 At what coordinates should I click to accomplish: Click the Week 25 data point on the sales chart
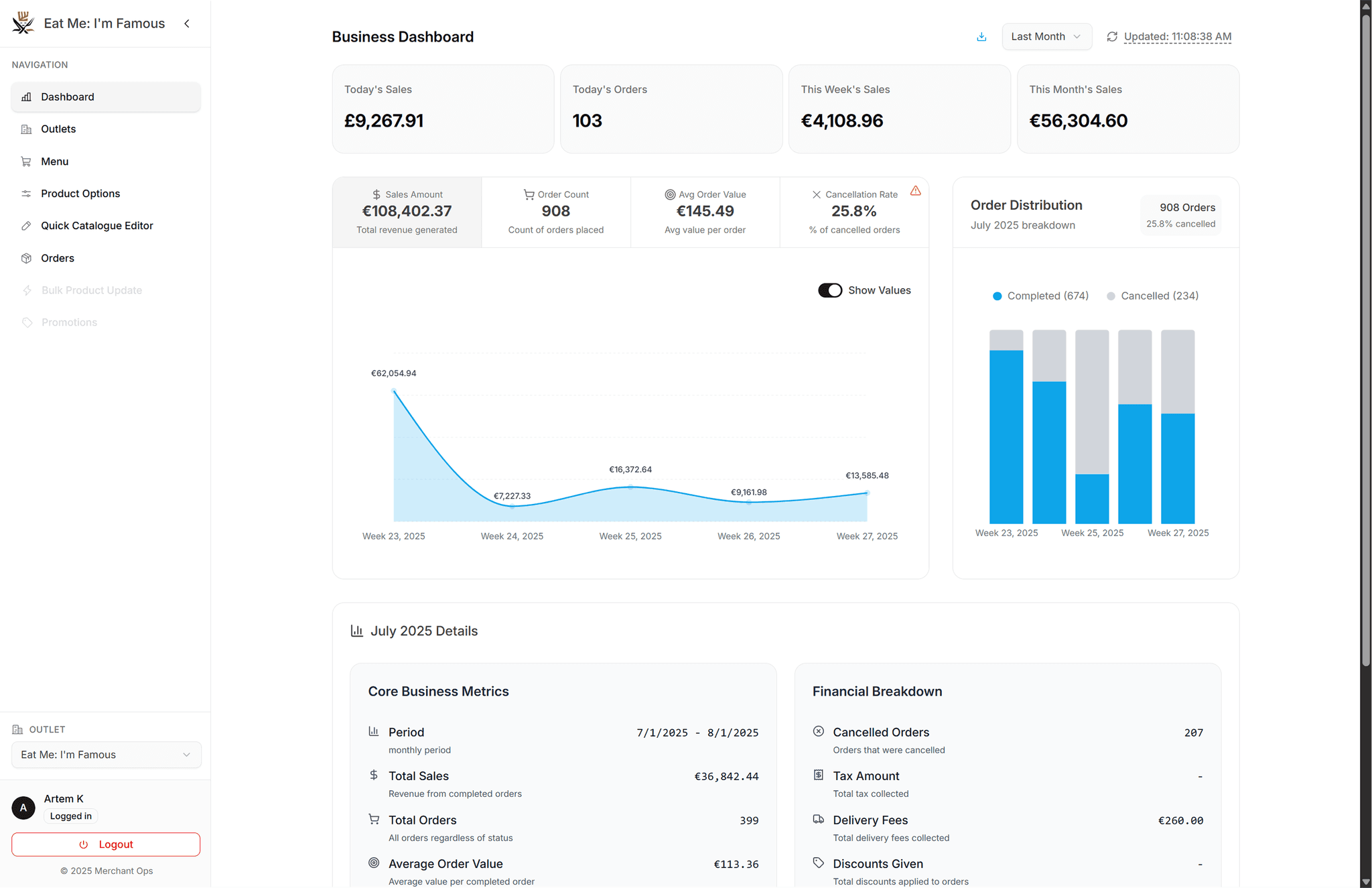630,488
